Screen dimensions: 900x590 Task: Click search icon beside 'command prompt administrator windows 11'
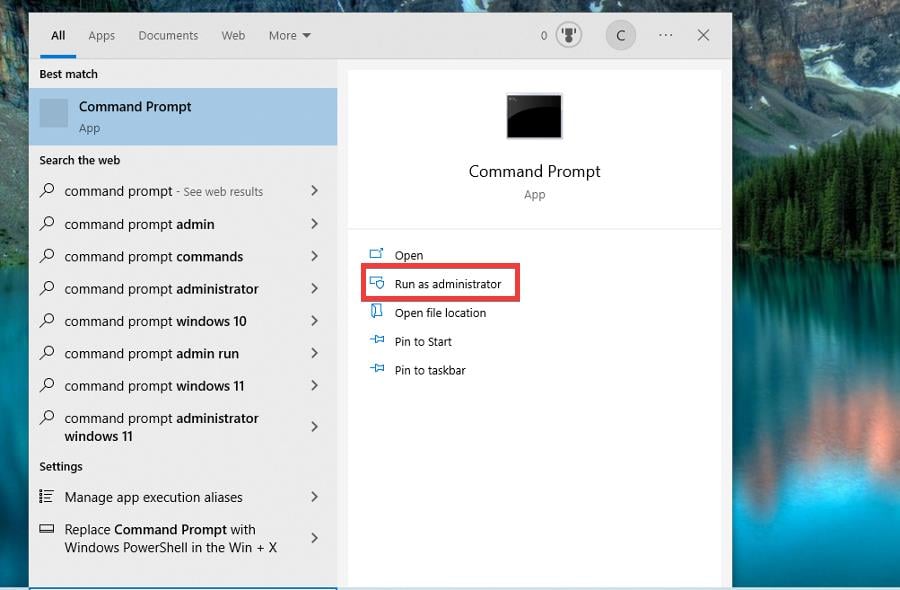coord(47,417)
